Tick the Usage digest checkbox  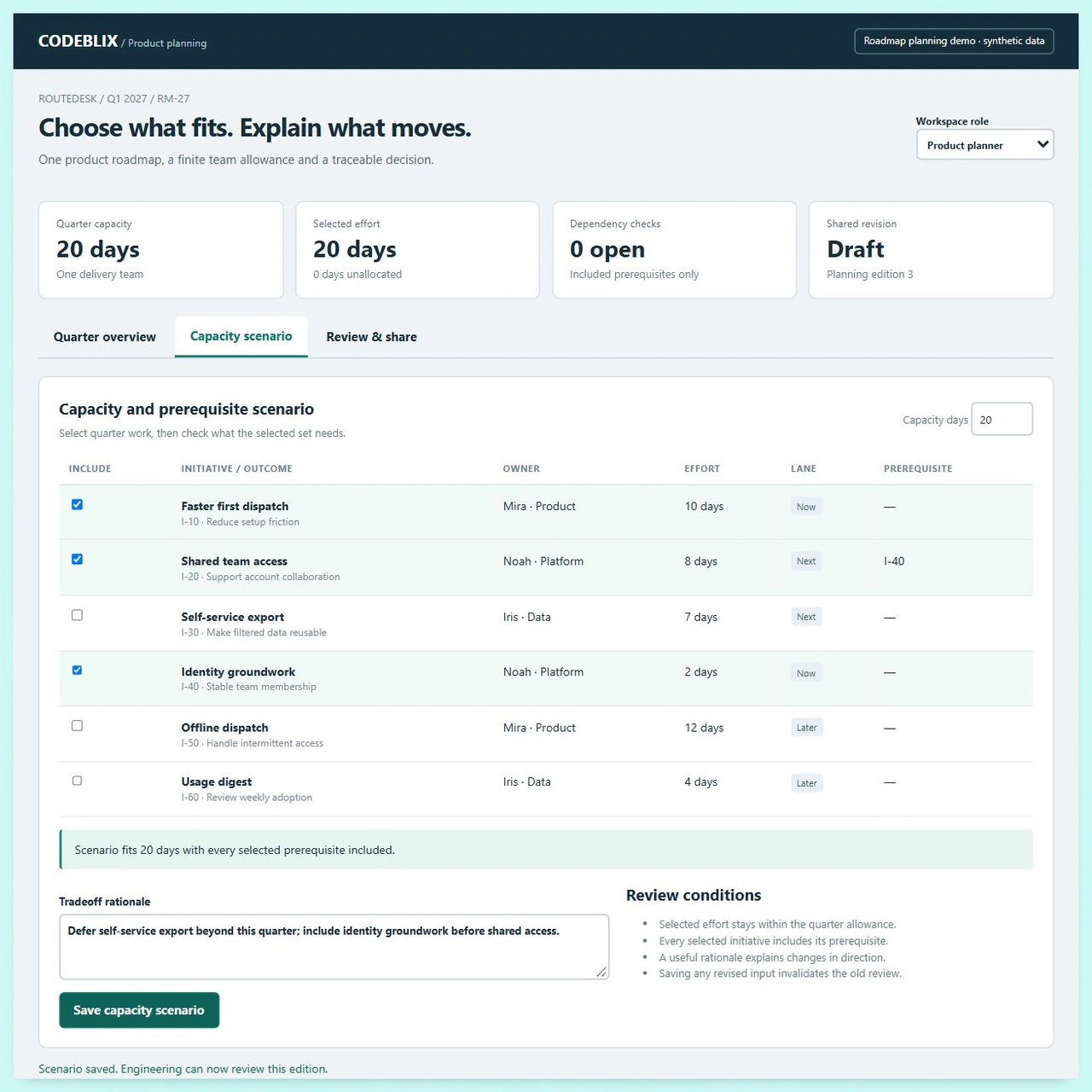[77, 781]
